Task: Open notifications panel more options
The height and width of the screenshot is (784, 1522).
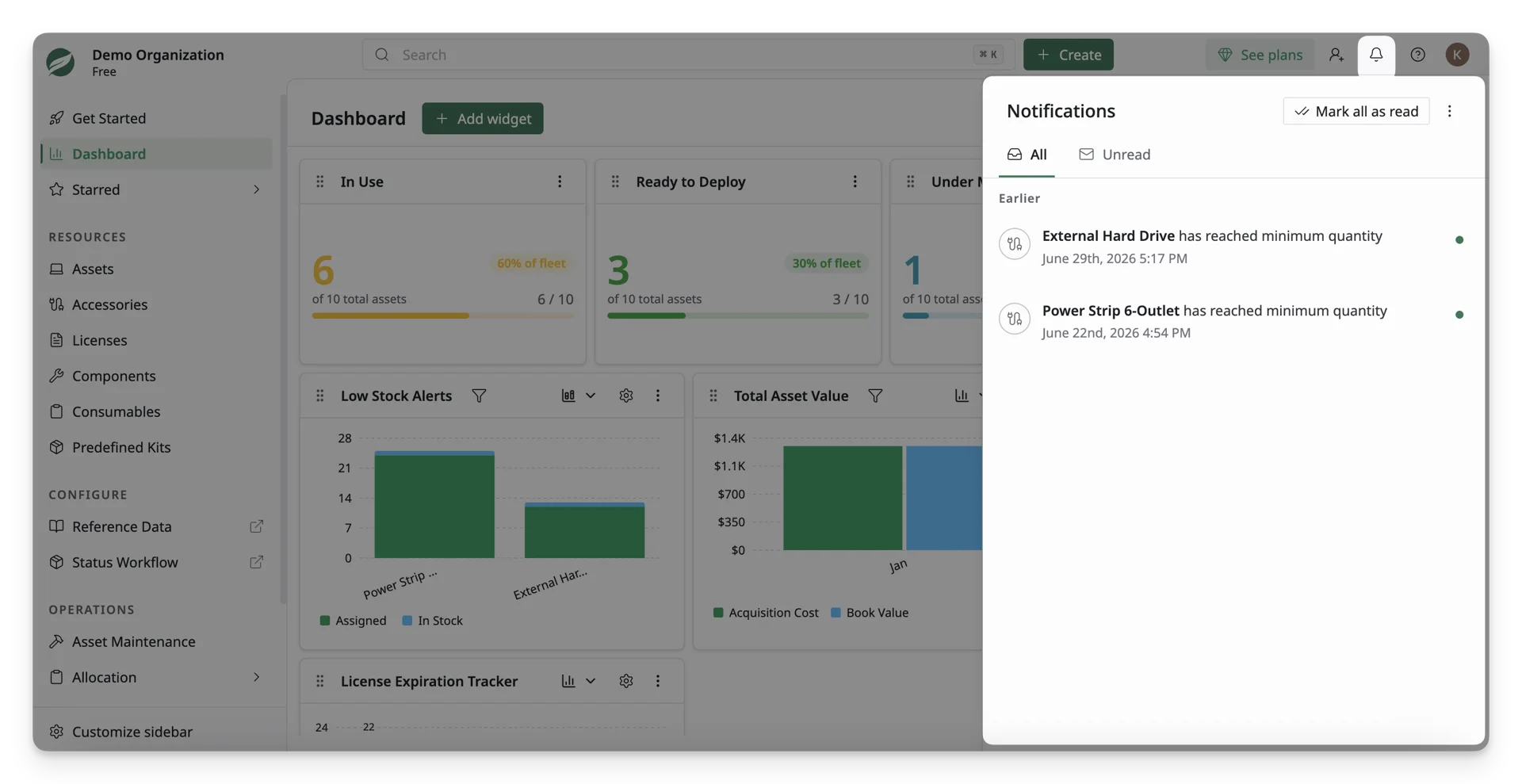Action: pyautogui.click(x=1450, y=111)
